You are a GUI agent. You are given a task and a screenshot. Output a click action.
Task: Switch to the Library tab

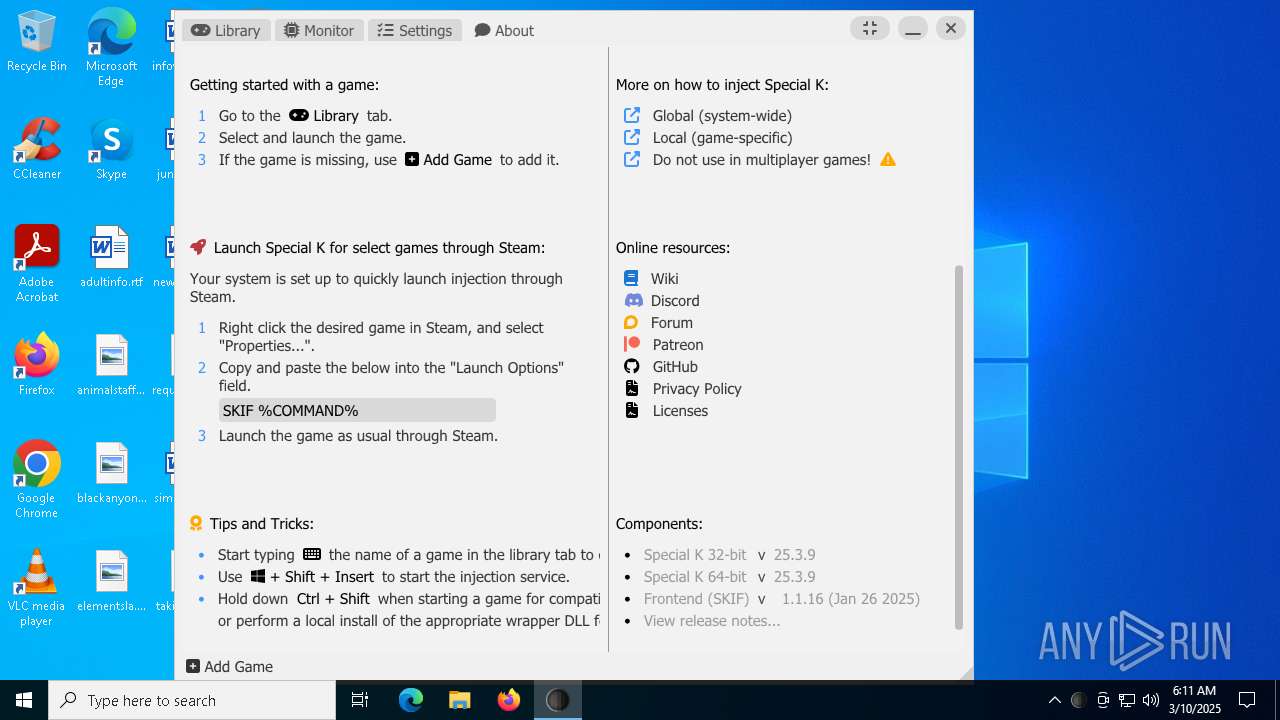pos(226,30)
